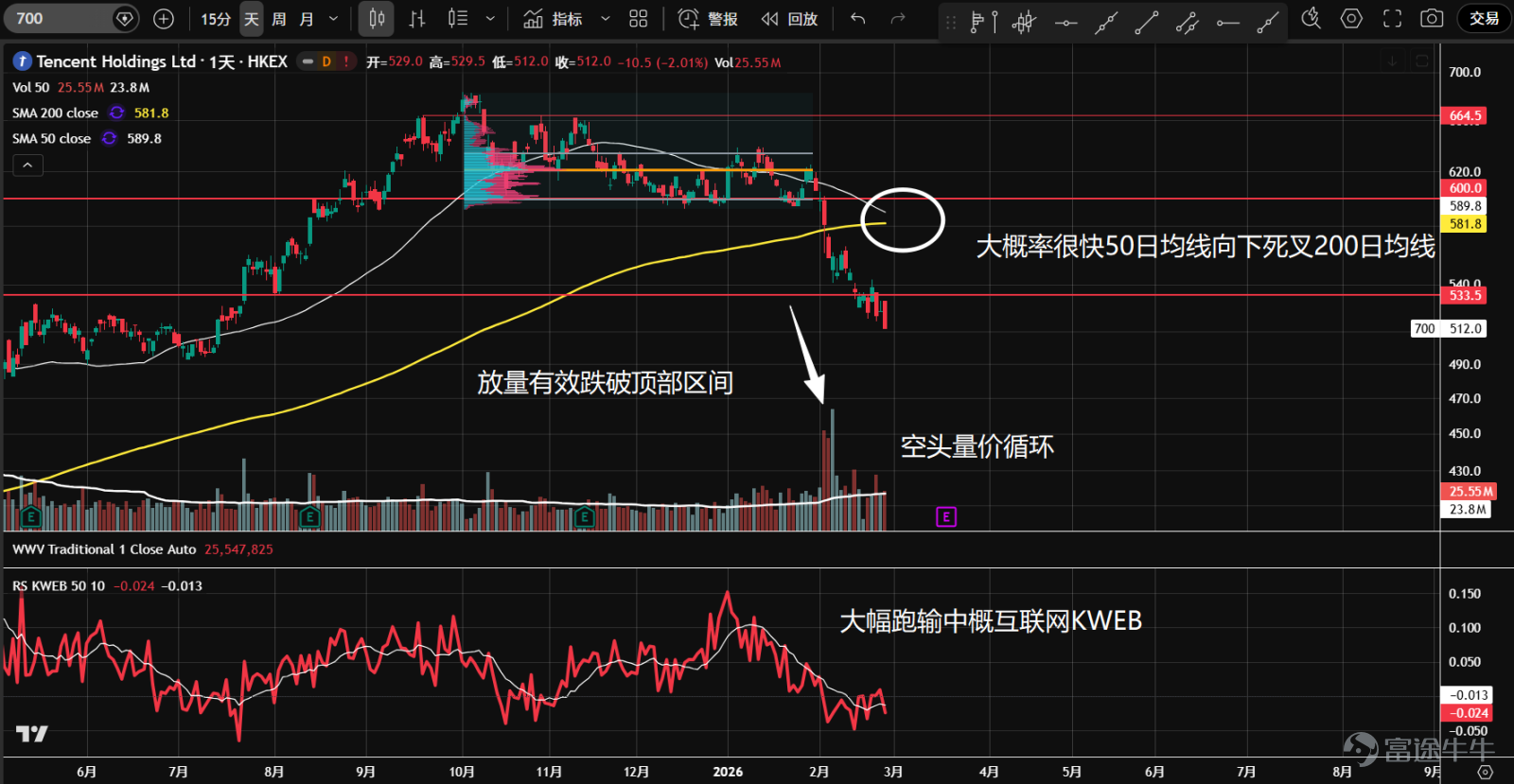Click the 664.5 red price label
Screen dimensions: 1514x784
(x=1464, y=115)
